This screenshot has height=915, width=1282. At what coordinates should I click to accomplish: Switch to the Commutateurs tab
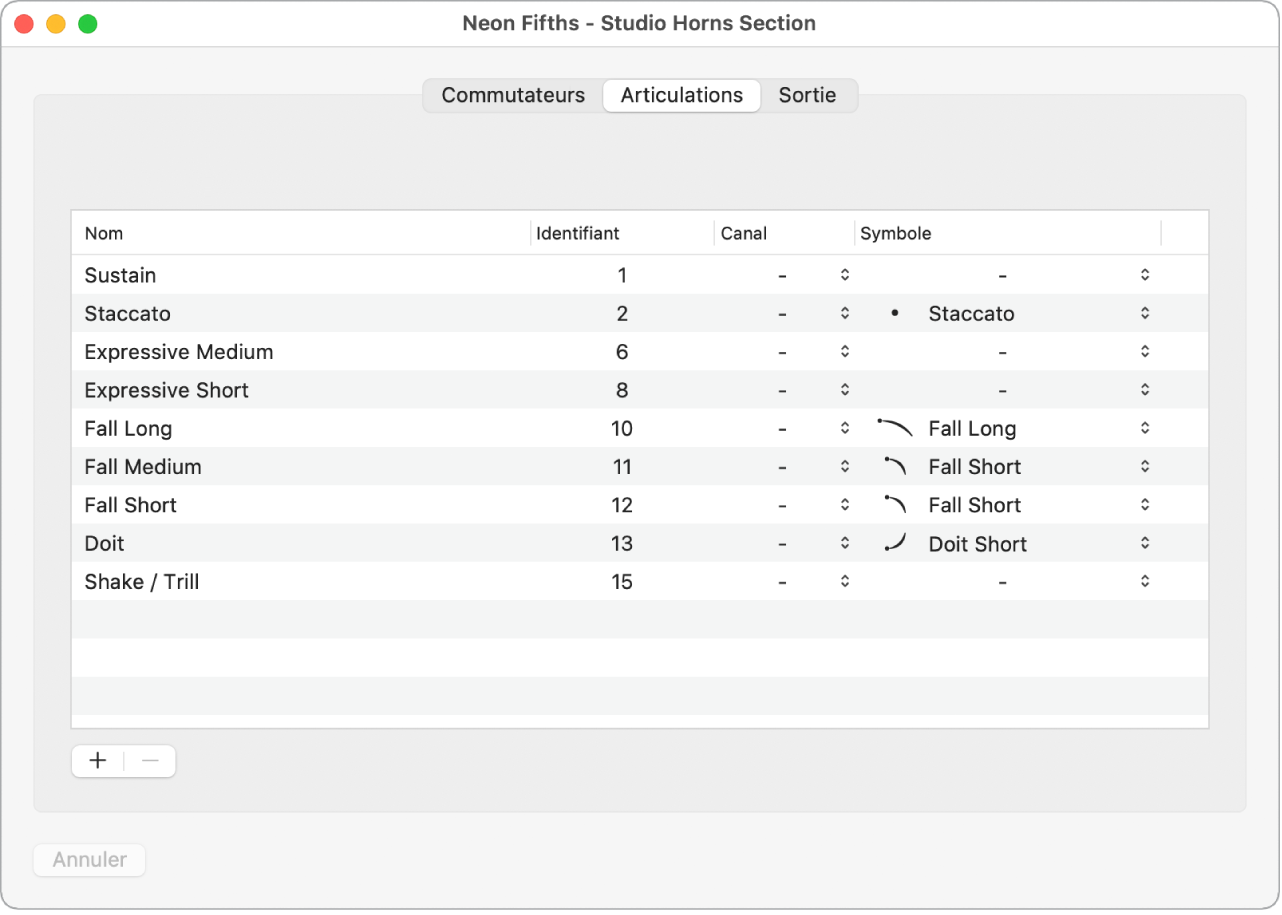coord(513,96)
